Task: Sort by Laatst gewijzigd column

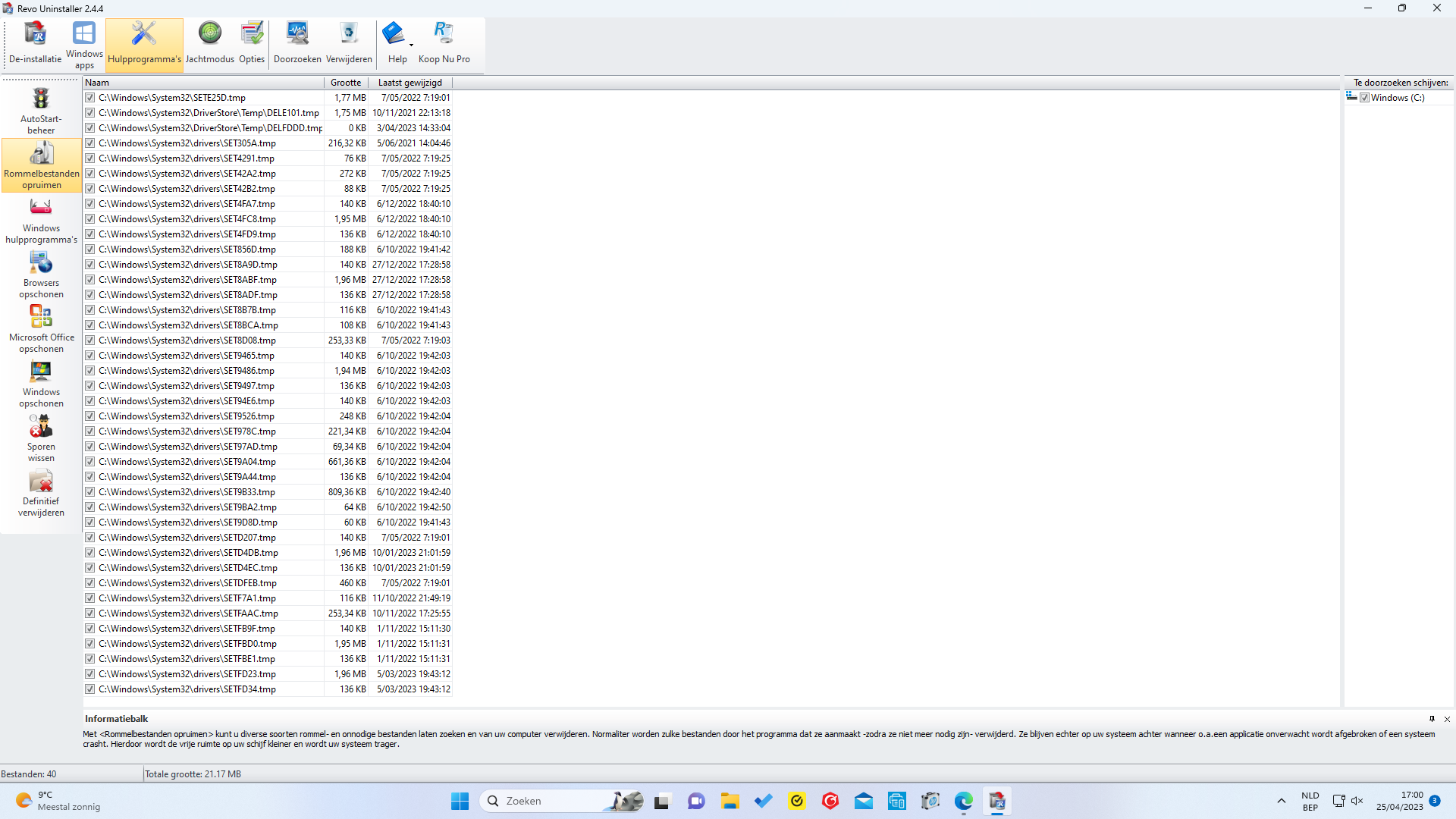Action: pyautogui.click(x=409, y=83)
